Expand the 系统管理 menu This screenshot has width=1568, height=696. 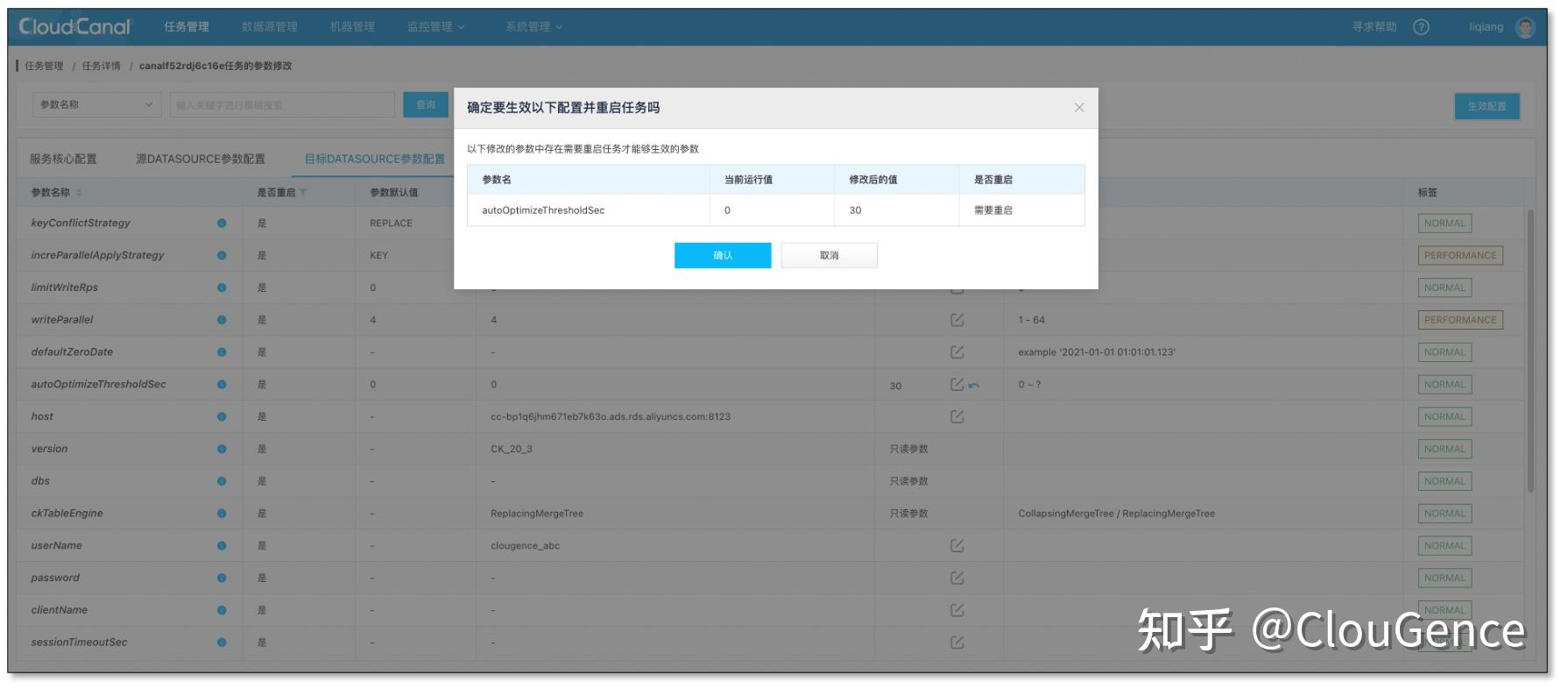[x=533, y=27]
